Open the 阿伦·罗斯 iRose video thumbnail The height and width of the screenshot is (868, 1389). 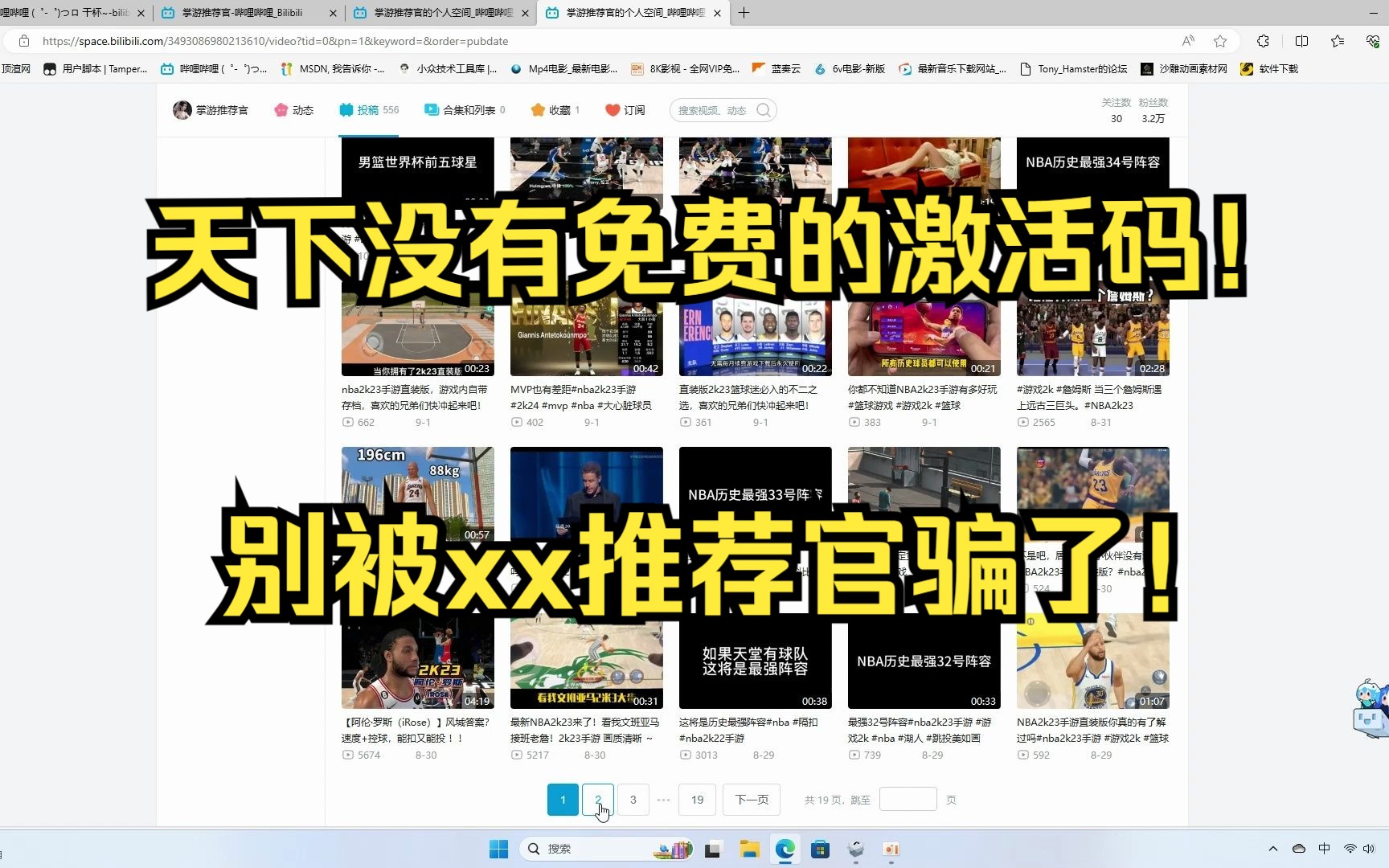coord(418,661)
